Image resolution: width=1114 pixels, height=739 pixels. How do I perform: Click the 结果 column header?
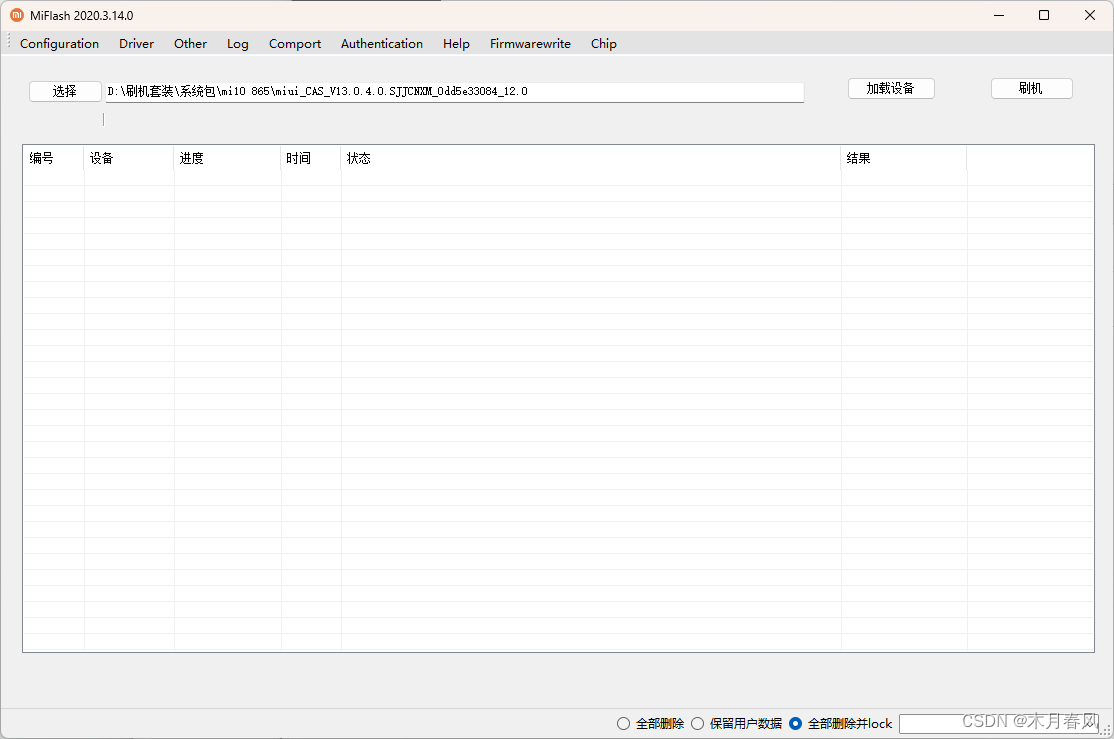(x=904, y=158)
